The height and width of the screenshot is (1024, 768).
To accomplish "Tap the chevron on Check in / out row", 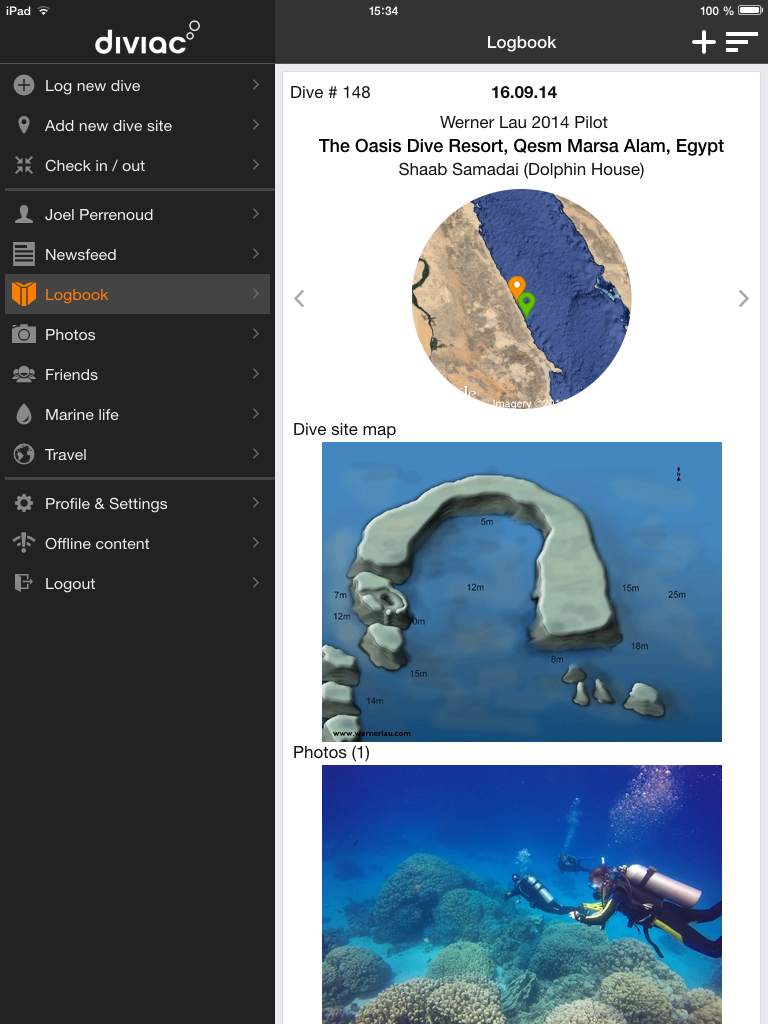I will click(x=256, y=165).
